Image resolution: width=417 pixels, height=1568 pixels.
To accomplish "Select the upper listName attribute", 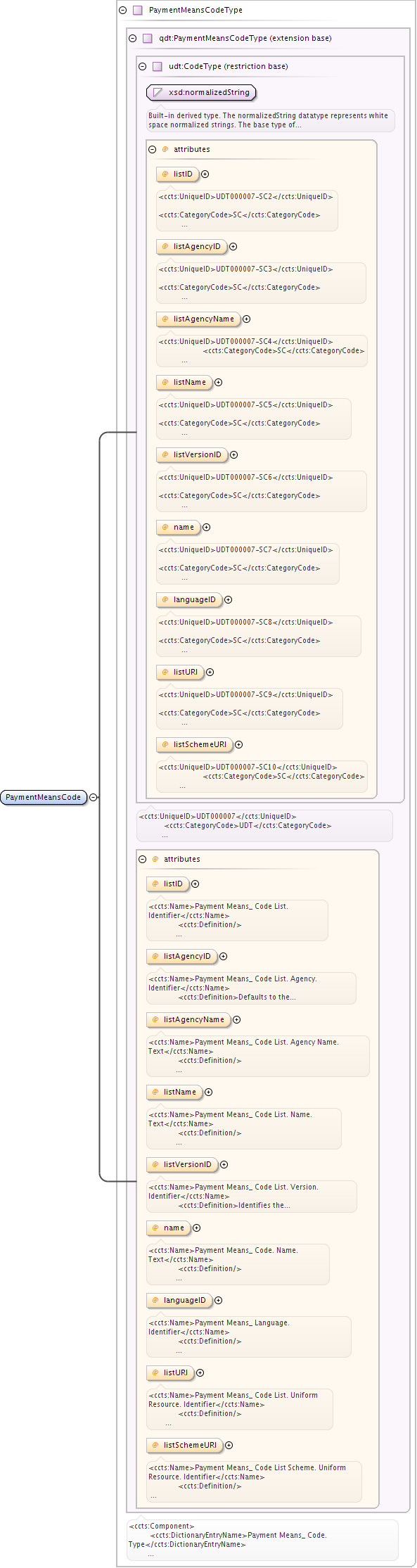I will (x=184, y=383).
